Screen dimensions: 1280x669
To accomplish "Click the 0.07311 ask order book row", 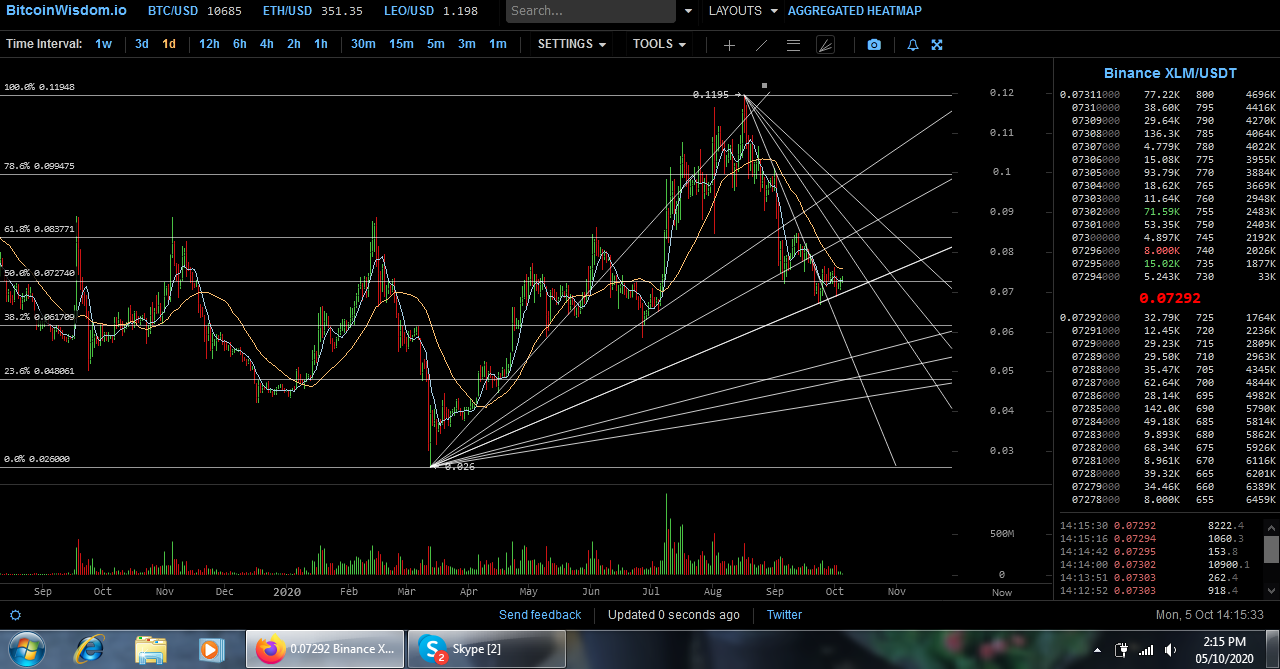I will pyautogui.click(x=1167, y=94).
